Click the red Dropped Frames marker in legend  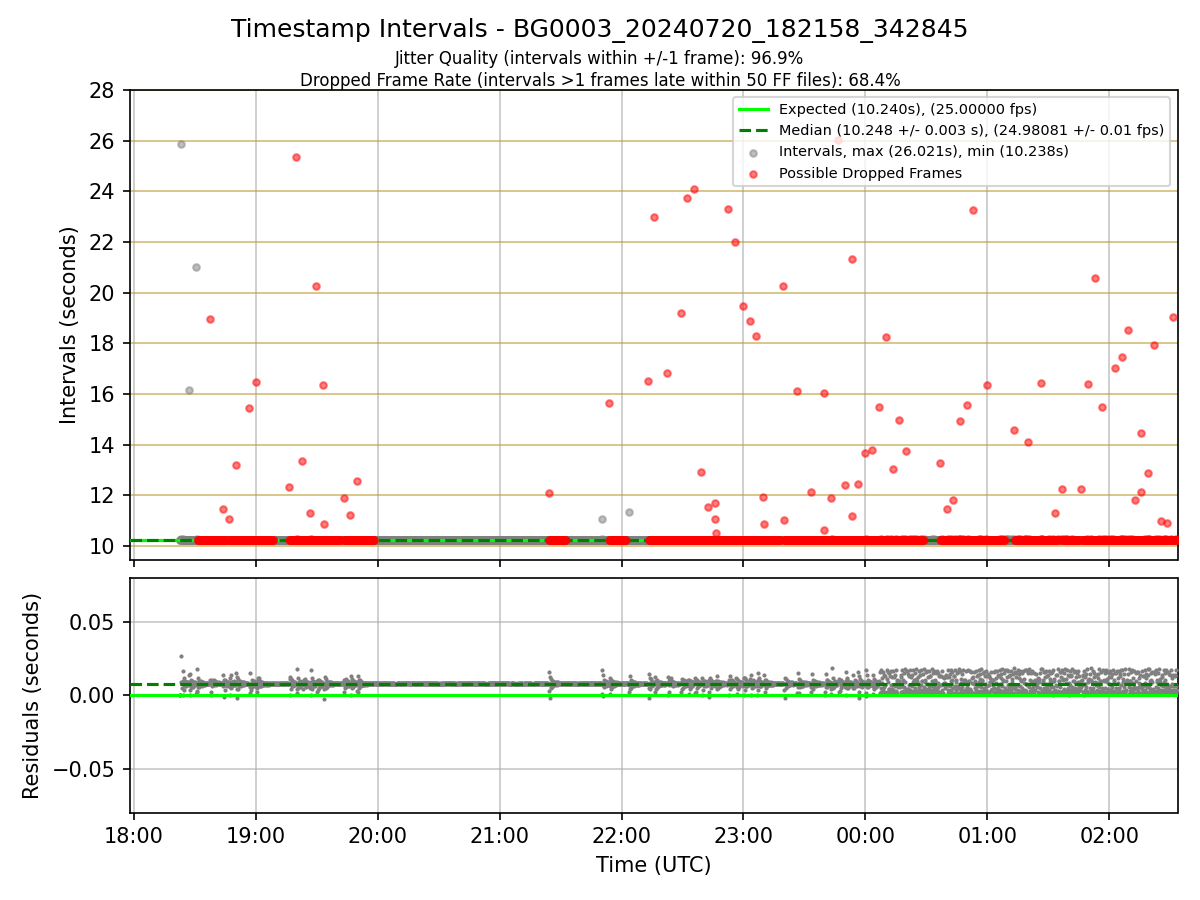click(753, 174)
